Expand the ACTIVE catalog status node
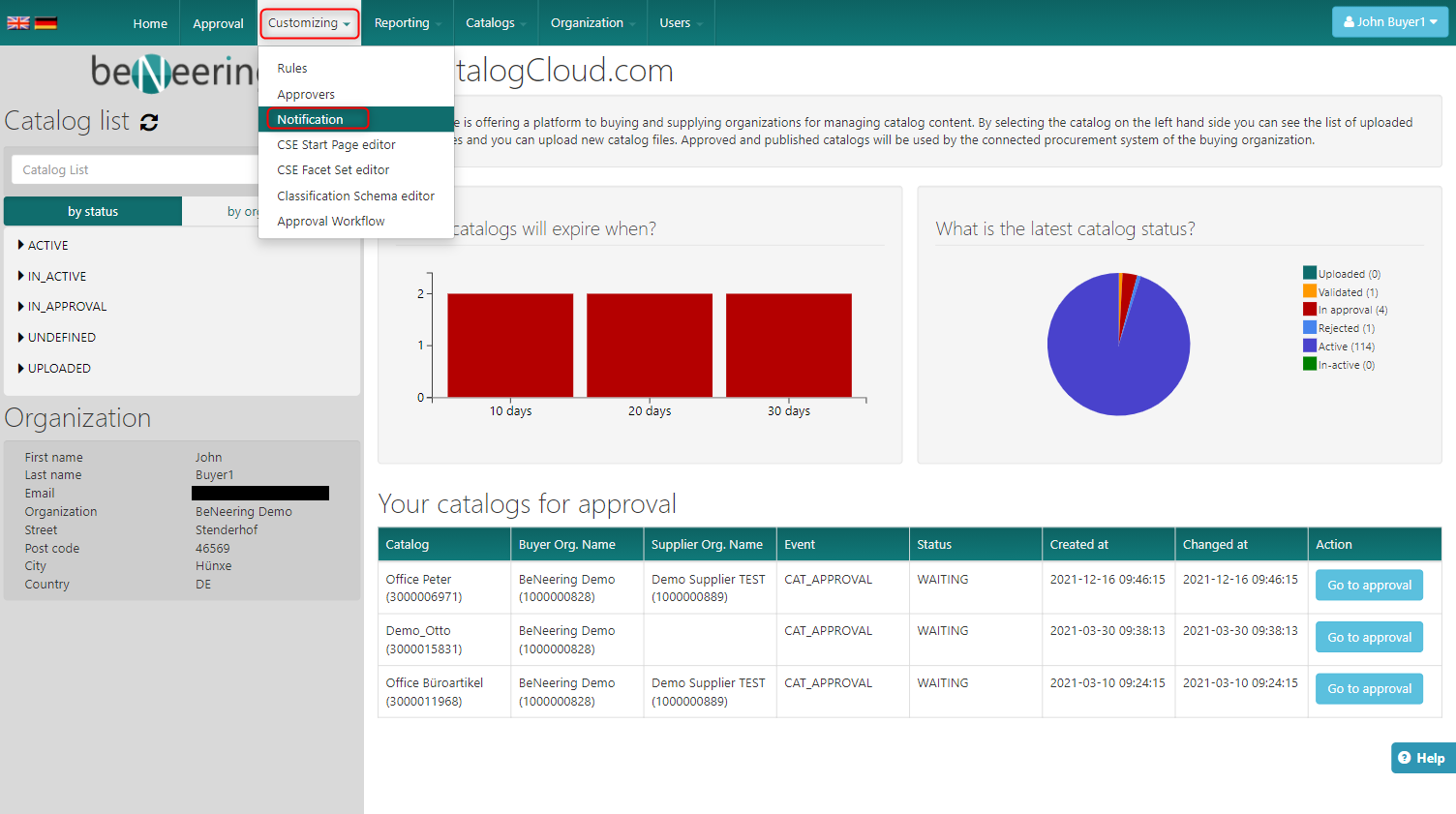1456x814 pixels. click(x=21, y=245)
